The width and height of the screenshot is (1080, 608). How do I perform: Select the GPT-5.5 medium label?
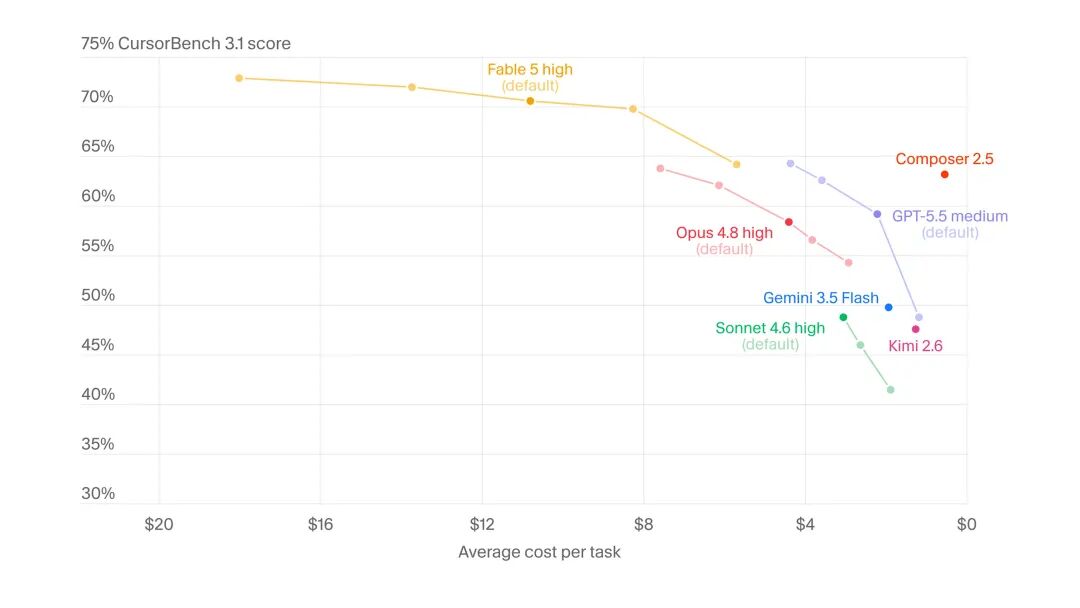(950, 216)
